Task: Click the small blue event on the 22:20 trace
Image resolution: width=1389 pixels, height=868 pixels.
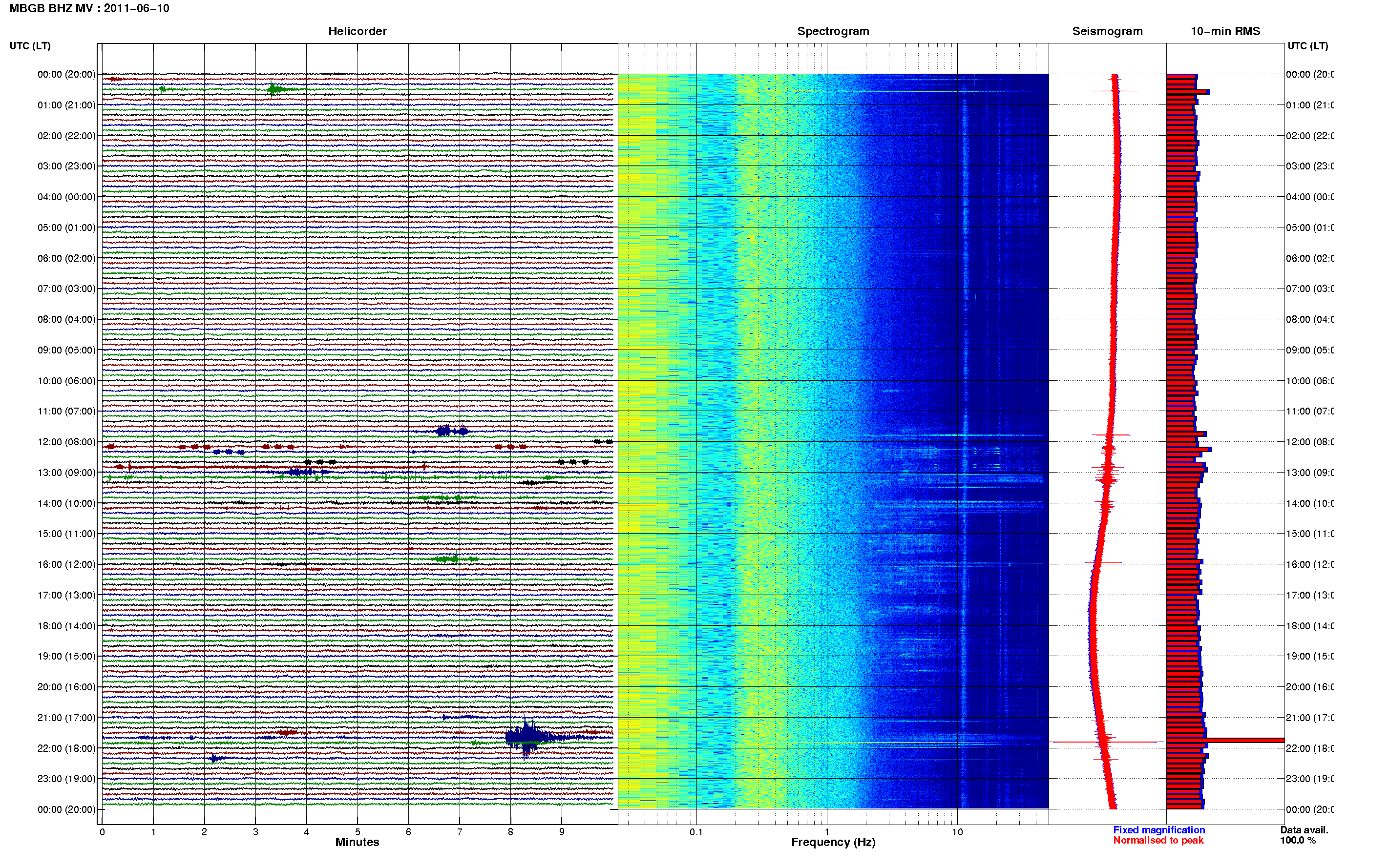Action: [215, 758]
